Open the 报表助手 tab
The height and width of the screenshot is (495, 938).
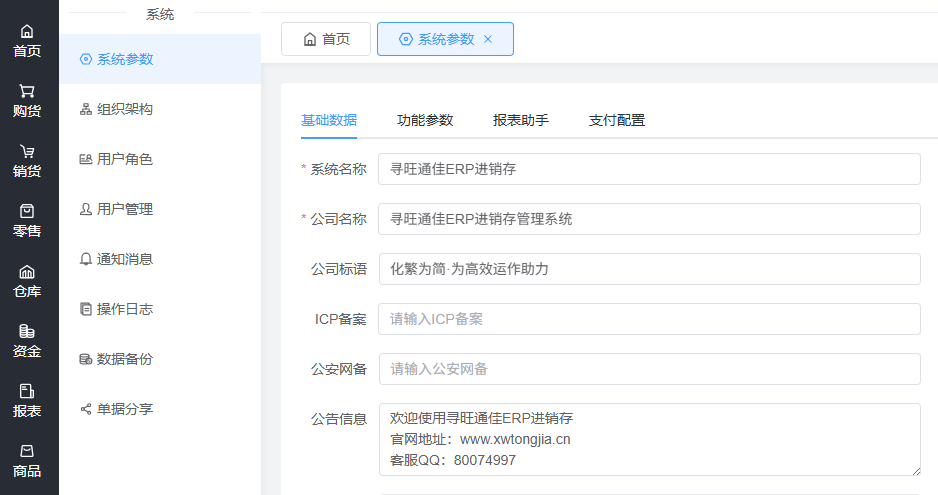520,120
